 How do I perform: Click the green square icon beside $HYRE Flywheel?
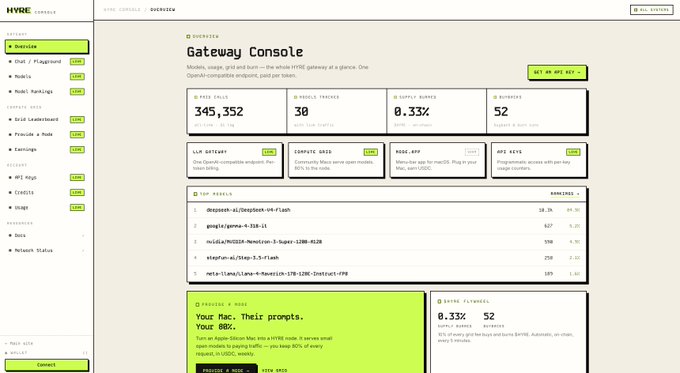(439, 301)
